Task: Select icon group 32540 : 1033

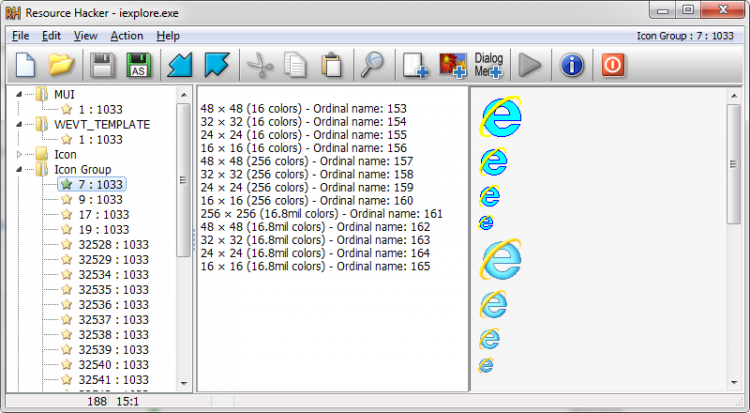Action: tap(113, 365)
